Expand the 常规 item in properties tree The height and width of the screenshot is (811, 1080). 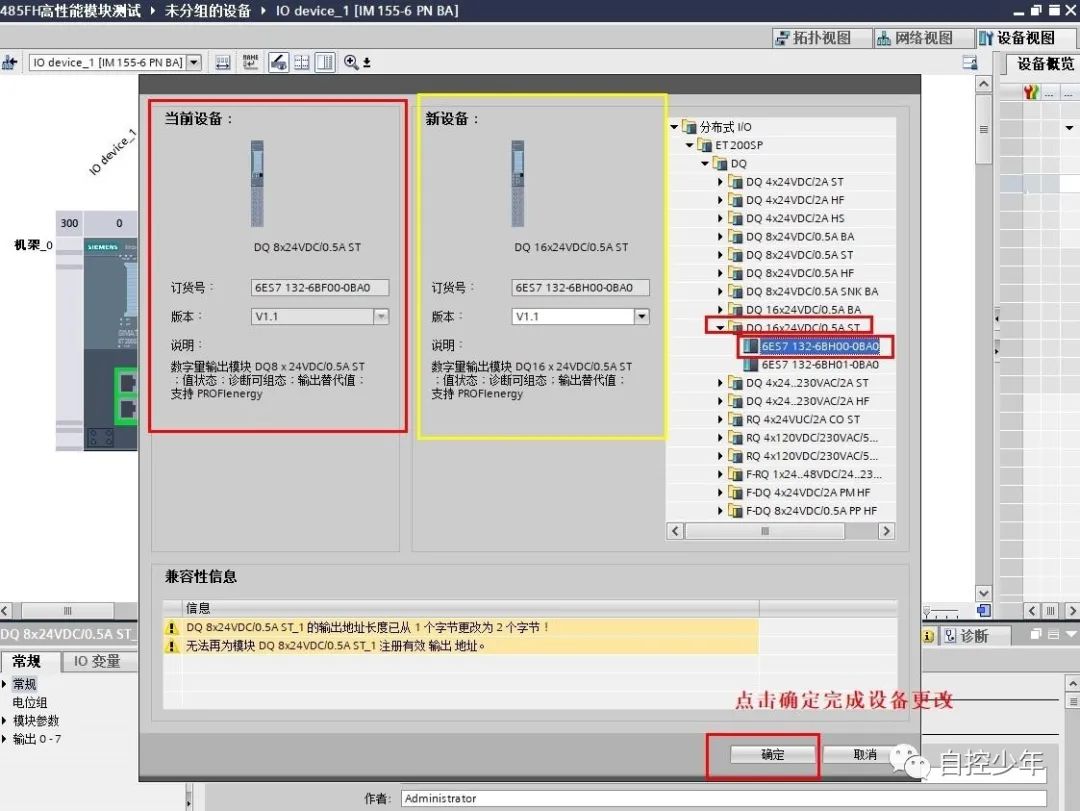point(4,684)
